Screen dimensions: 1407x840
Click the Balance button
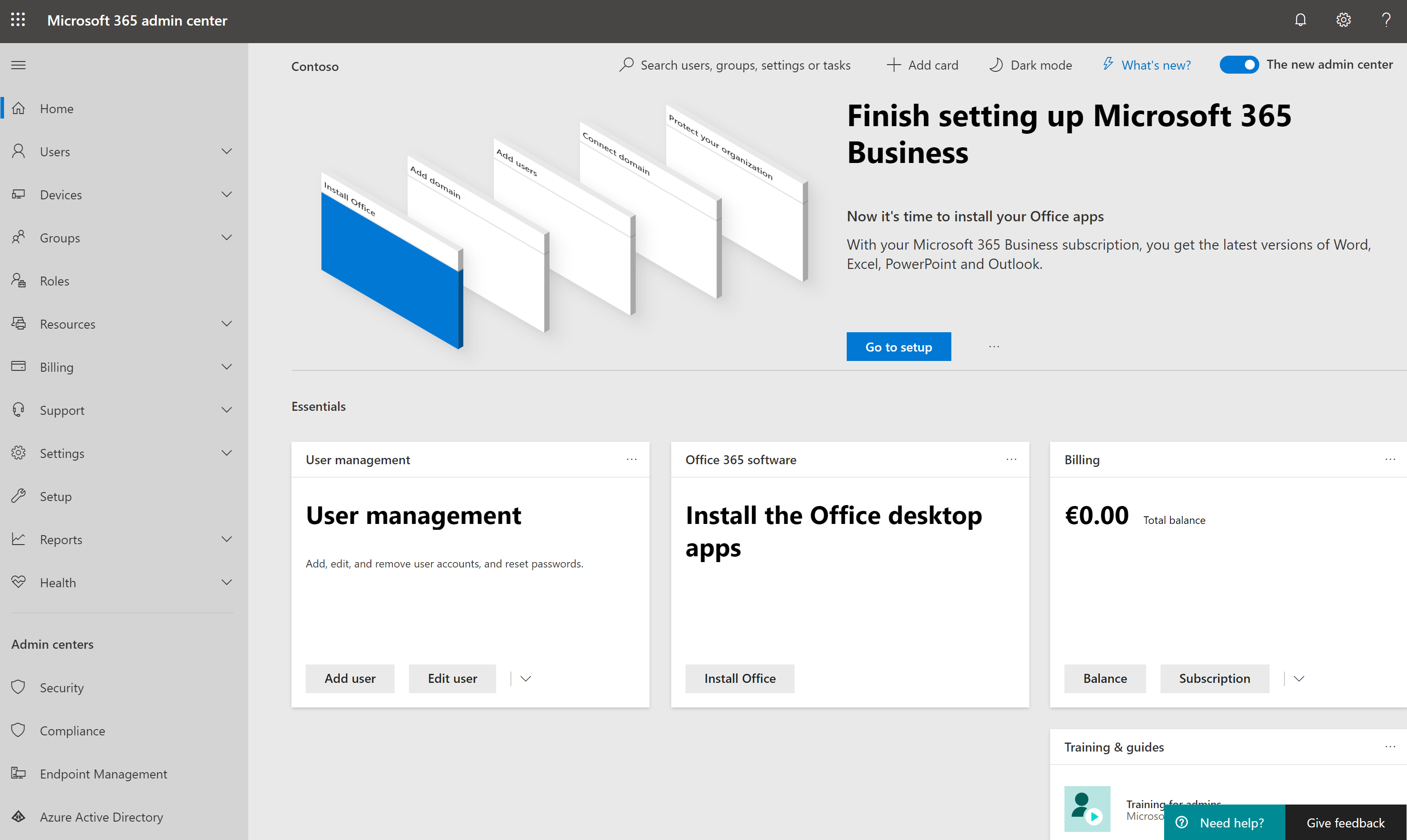click(x=1105, y=678)
